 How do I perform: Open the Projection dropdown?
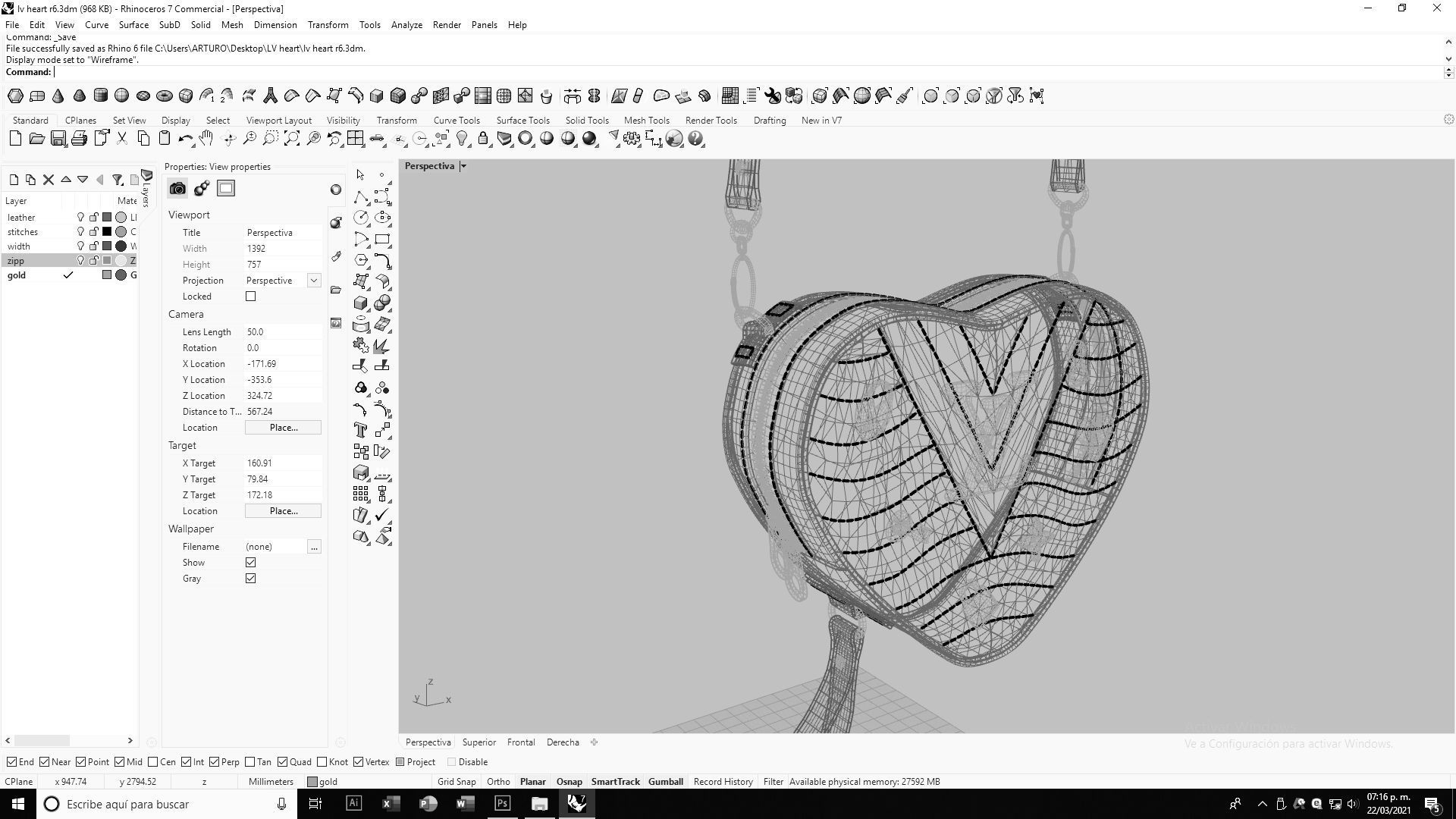[x=313, y=281]
